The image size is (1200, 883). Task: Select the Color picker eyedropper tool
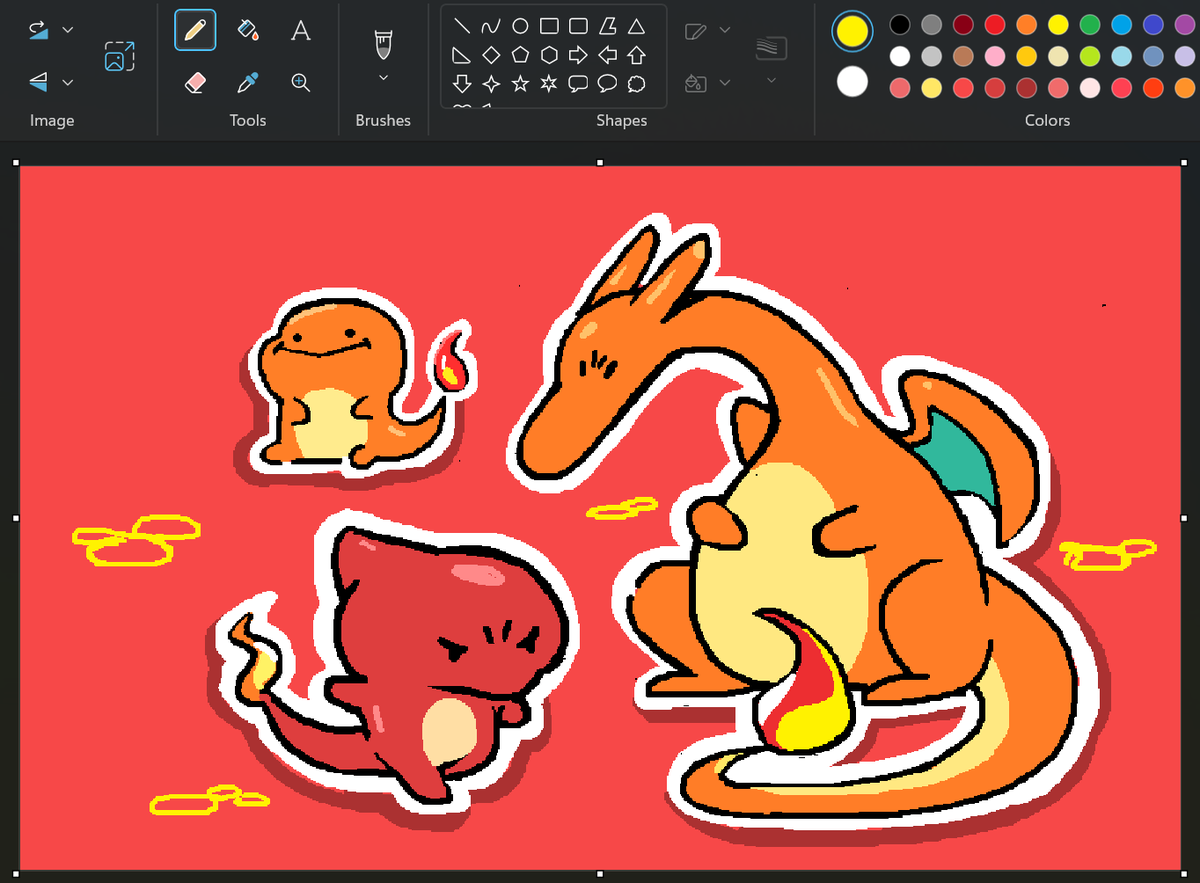(248, 83)
